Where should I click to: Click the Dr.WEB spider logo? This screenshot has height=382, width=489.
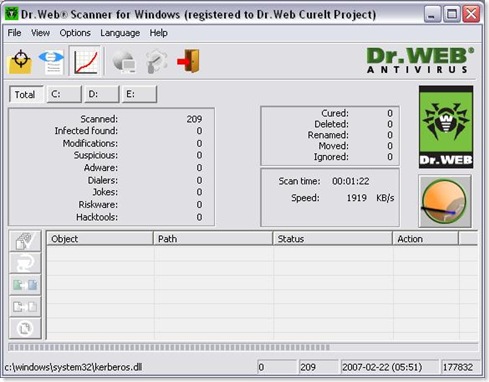(446, 127)
